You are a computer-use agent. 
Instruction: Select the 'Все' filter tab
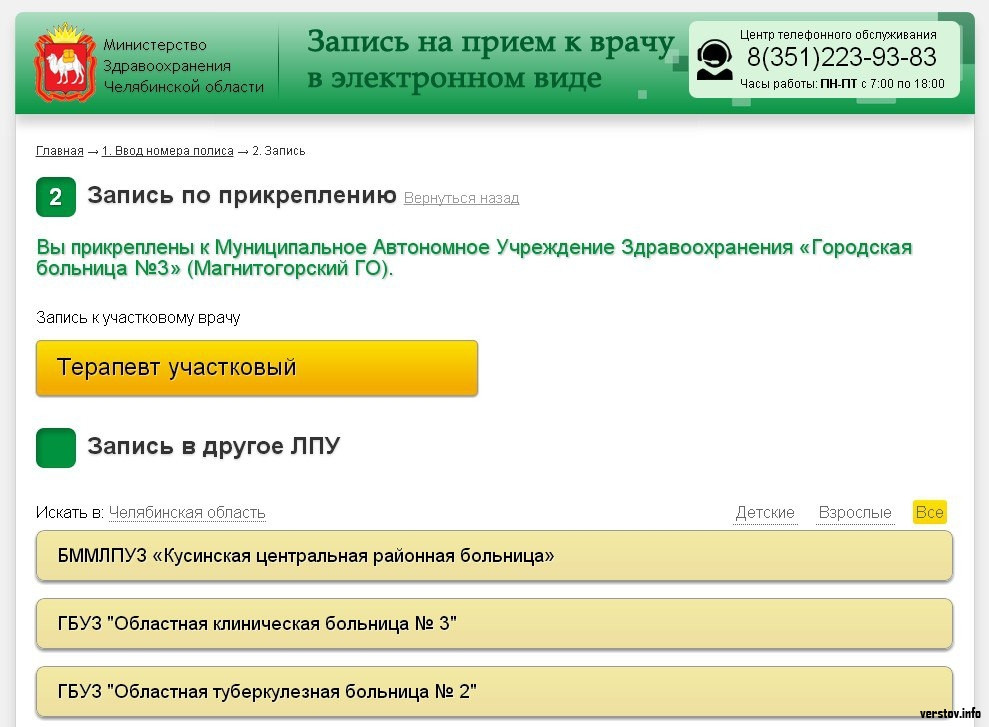coord(930,512)
